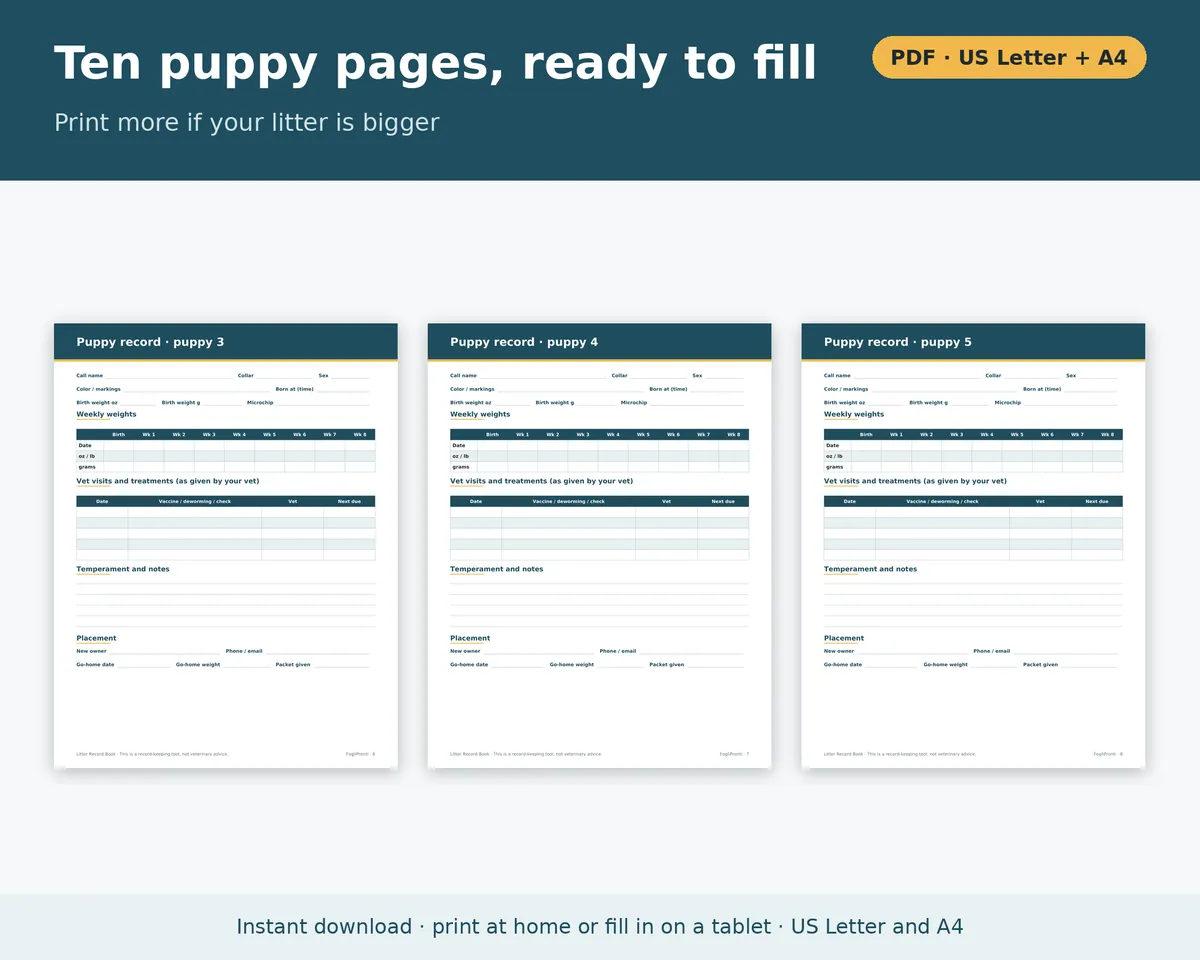This screenshot has width=1200, height=960.
Task: Click the Microchip field on puppy 4 page
Action: pyautogui.click(x=682, y=402)
